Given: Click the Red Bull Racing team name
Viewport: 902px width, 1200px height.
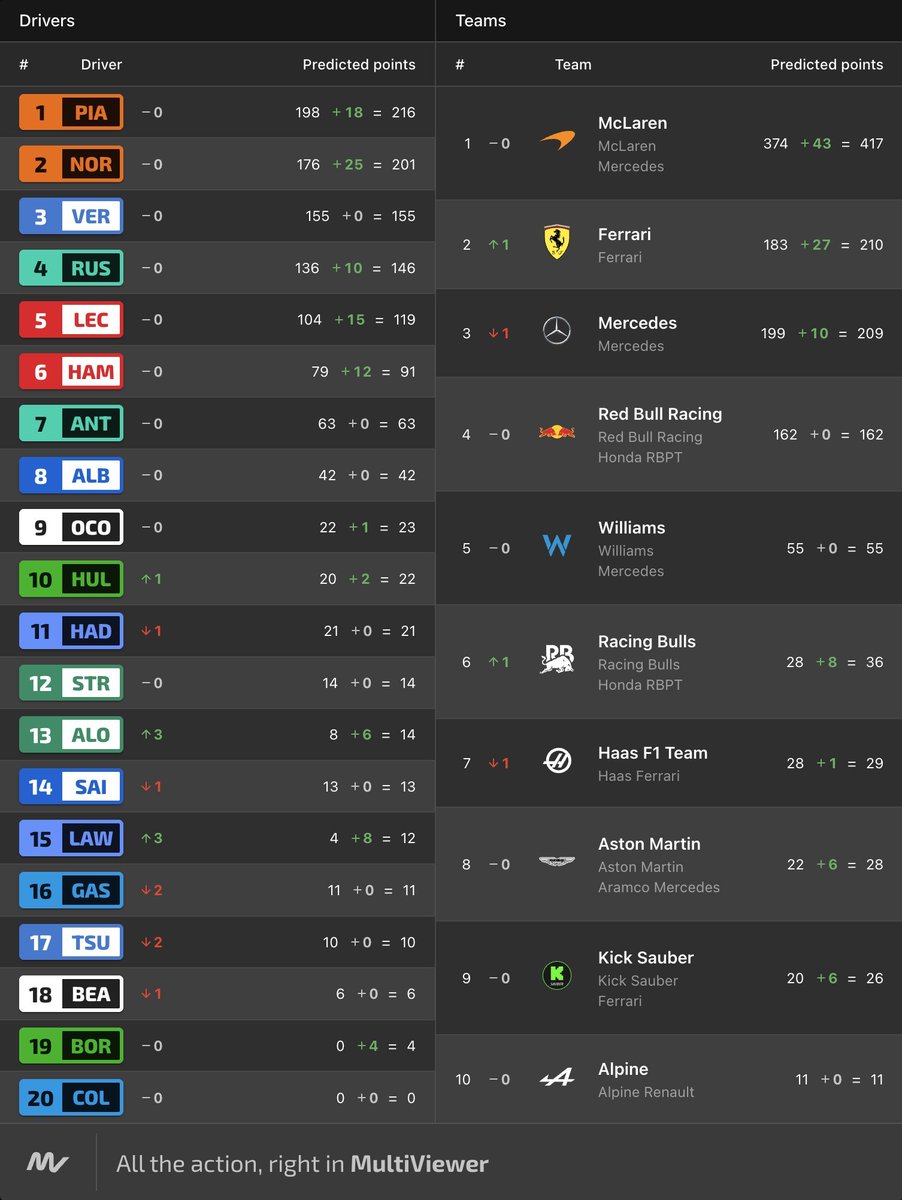Looking at the screenshot, I should pos(660,414).
